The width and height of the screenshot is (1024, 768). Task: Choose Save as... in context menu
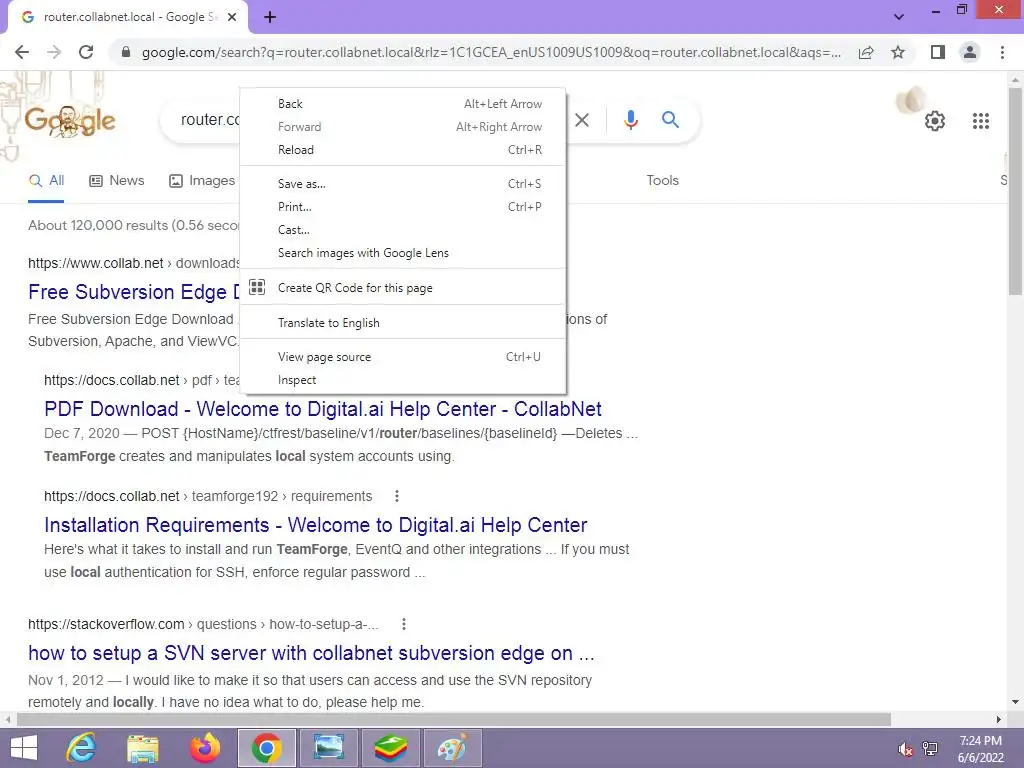click(403, 184)
